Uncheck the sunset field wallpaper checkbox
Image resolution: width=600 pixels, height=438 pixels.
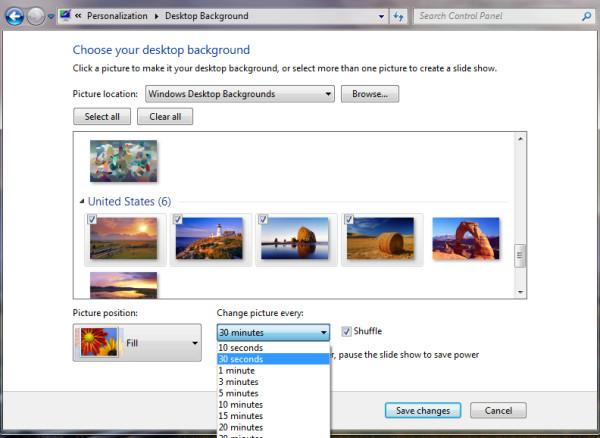pyautogui.click(x=93, y=220)
